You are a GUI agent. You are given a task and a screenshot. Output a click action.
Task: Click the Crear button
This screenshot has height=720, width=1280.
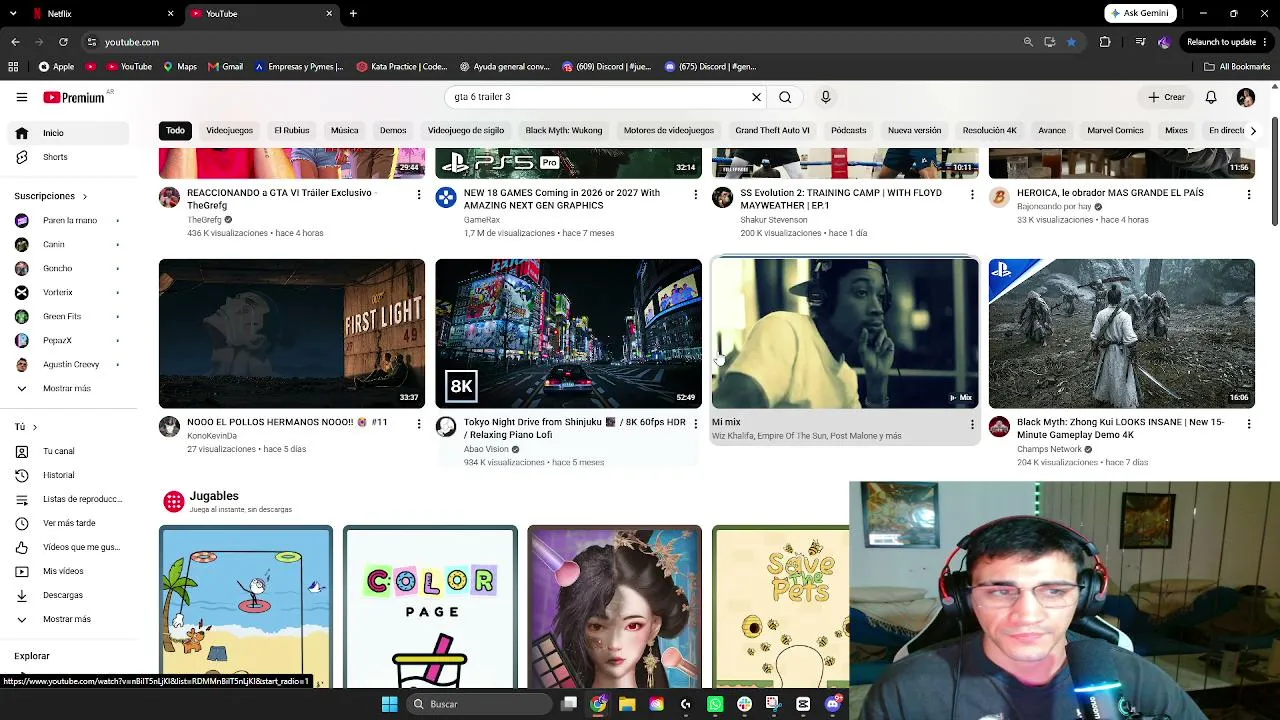(1166, 97)
